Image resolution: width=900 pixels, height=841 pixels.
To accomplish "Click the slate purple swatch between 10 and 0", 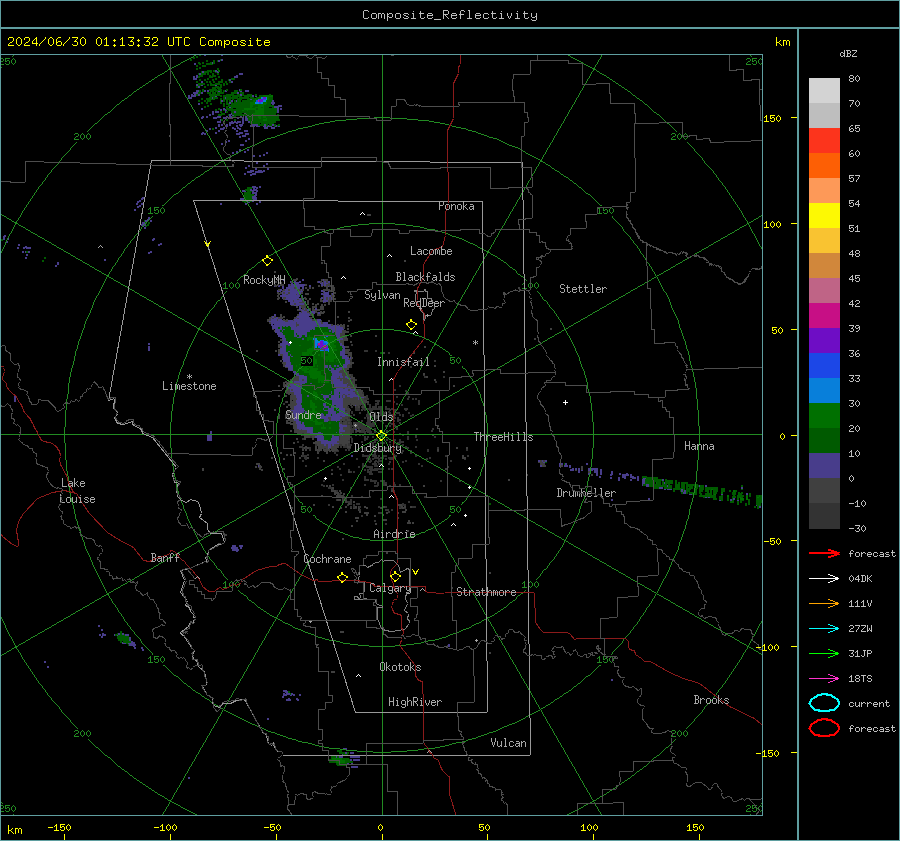I will click(824, 466).
